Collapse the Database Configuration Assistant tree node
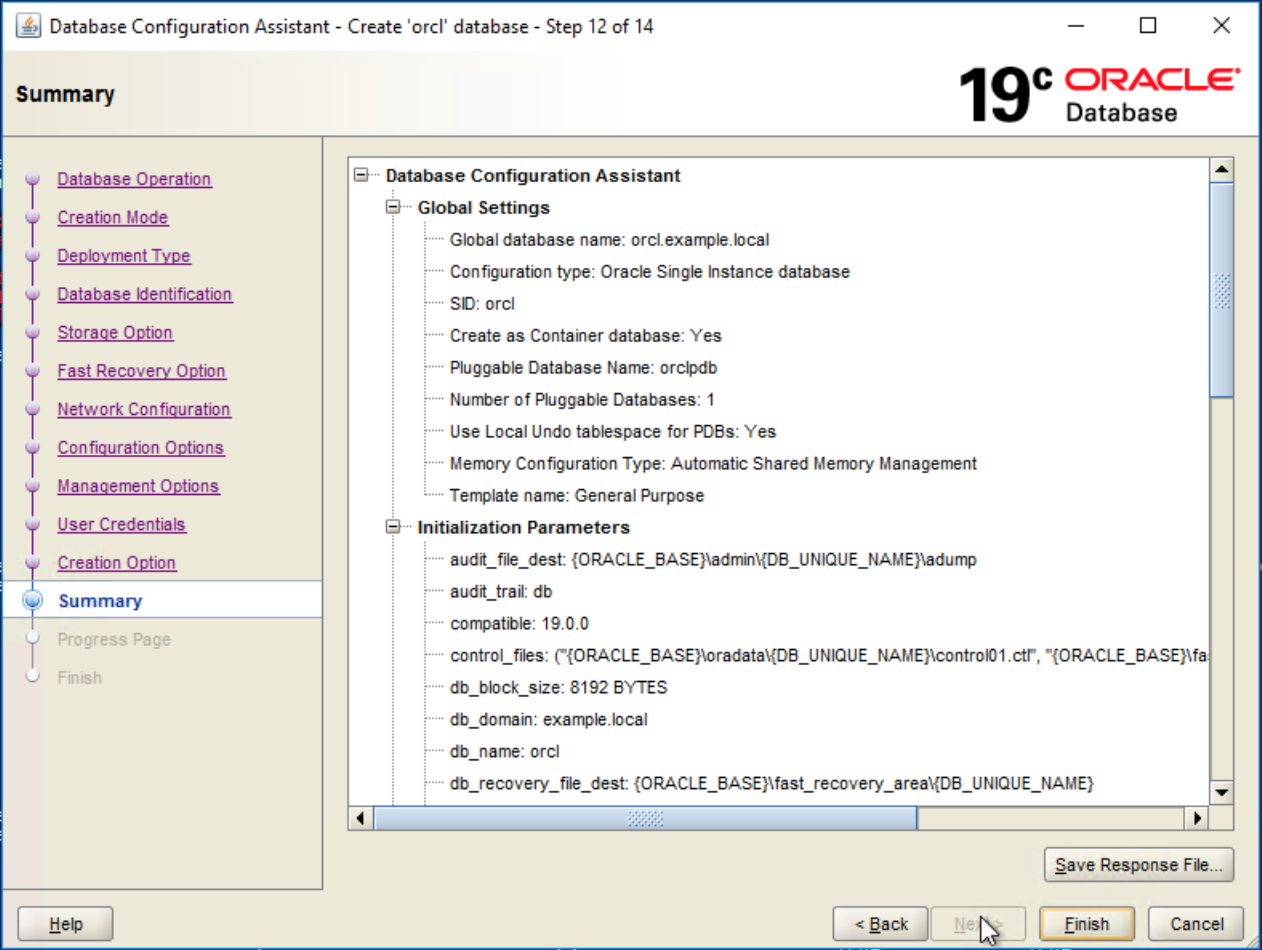The image size is (1262, 950). click(362, 175)
